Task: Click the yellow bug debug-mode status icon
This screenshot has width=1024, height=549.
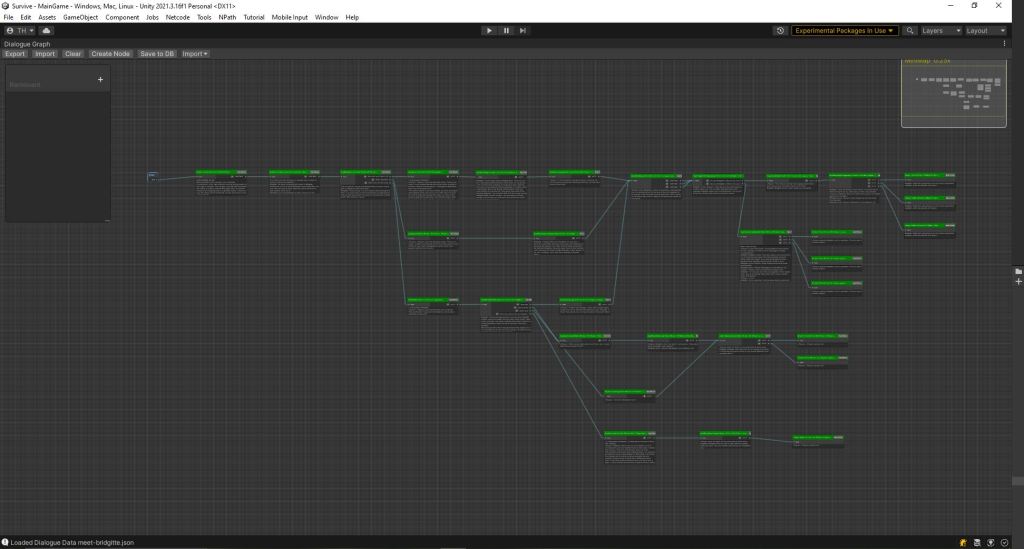Action: point(963,542)
